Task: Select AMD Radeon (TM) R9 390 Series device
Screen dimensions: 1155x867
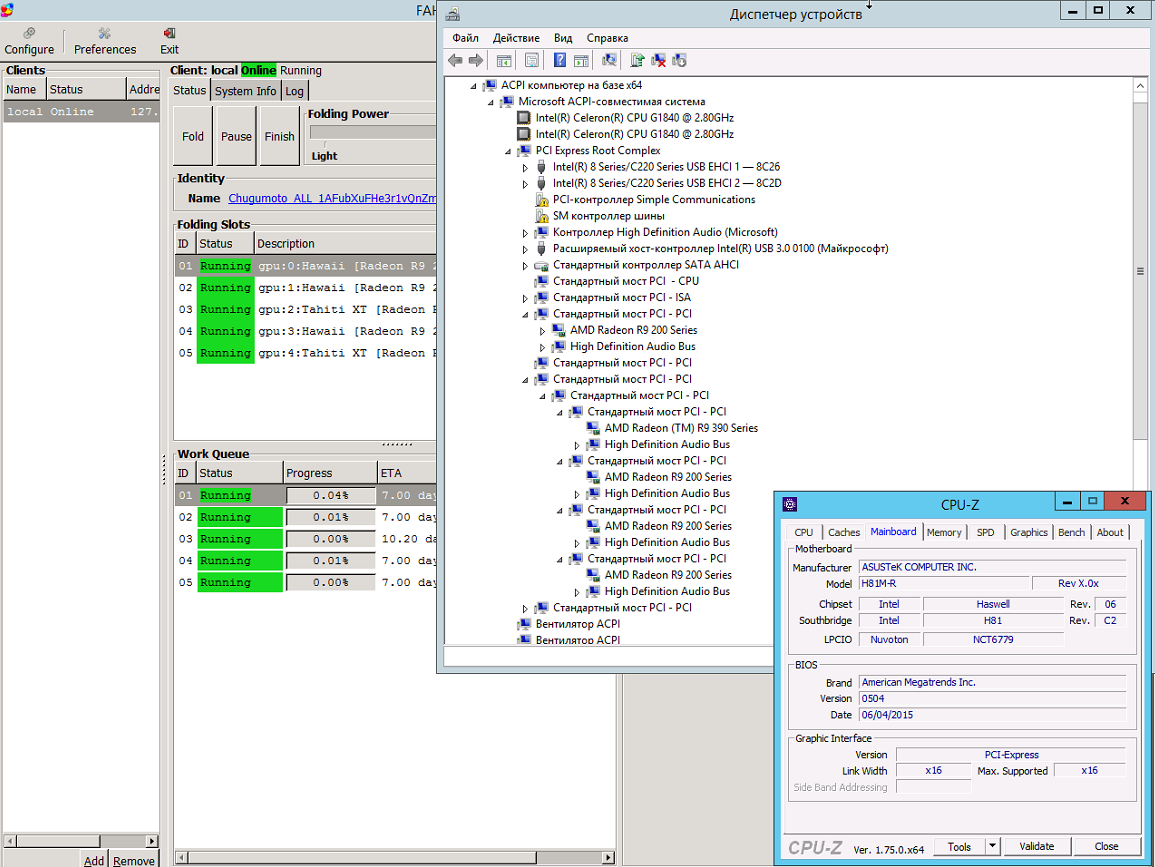Action: pyautogui.click(x=680, y=428)
